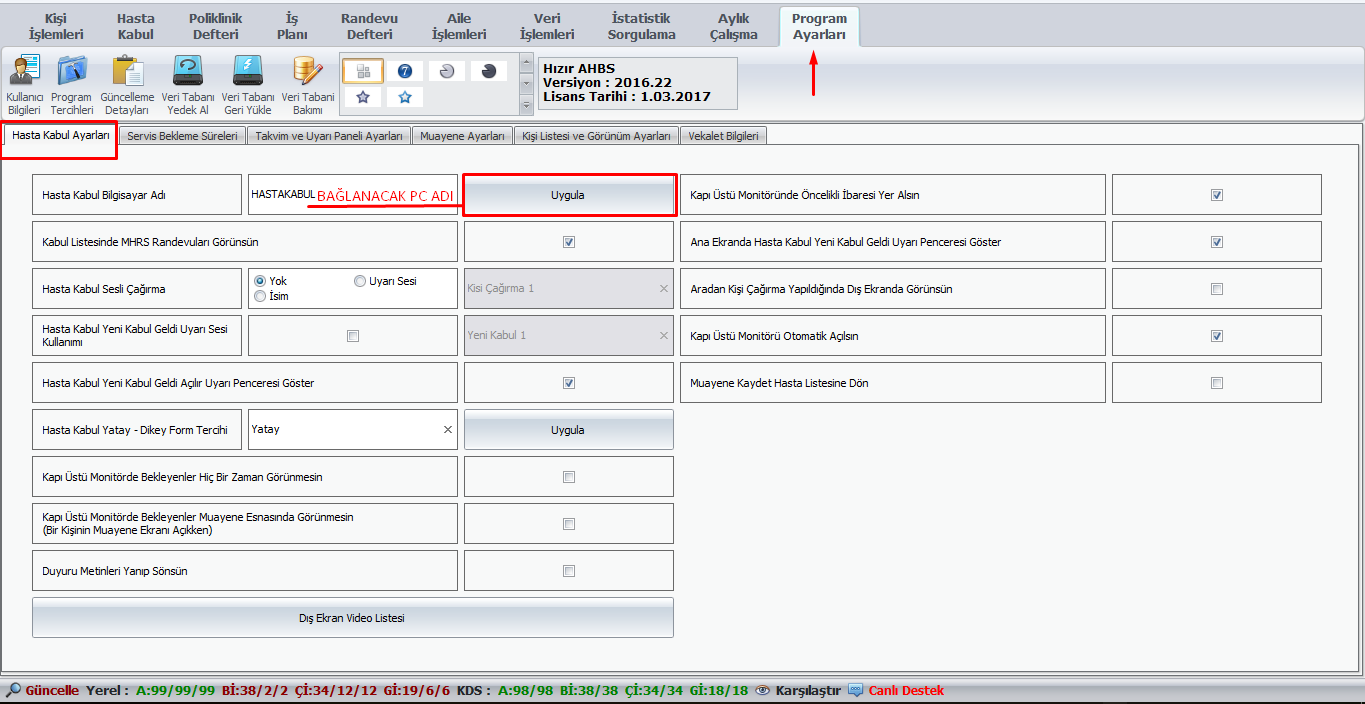Click Veri Tabanı Yedek Al backup icon
The width and height of the screenshot is (1365, 704).
(x=187, y=72)
